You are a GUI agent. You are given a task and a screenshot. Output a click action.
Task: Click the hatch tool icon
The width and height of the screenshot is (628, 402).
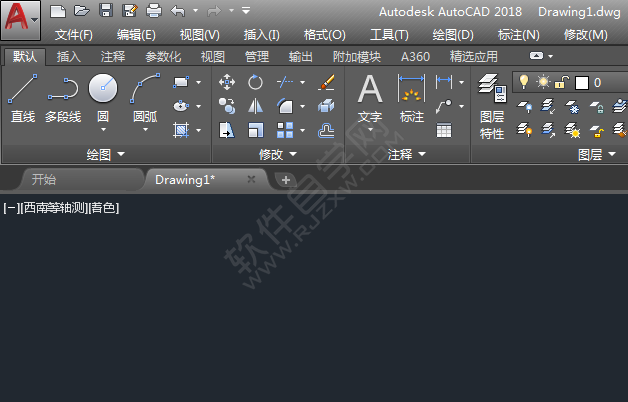181,130
